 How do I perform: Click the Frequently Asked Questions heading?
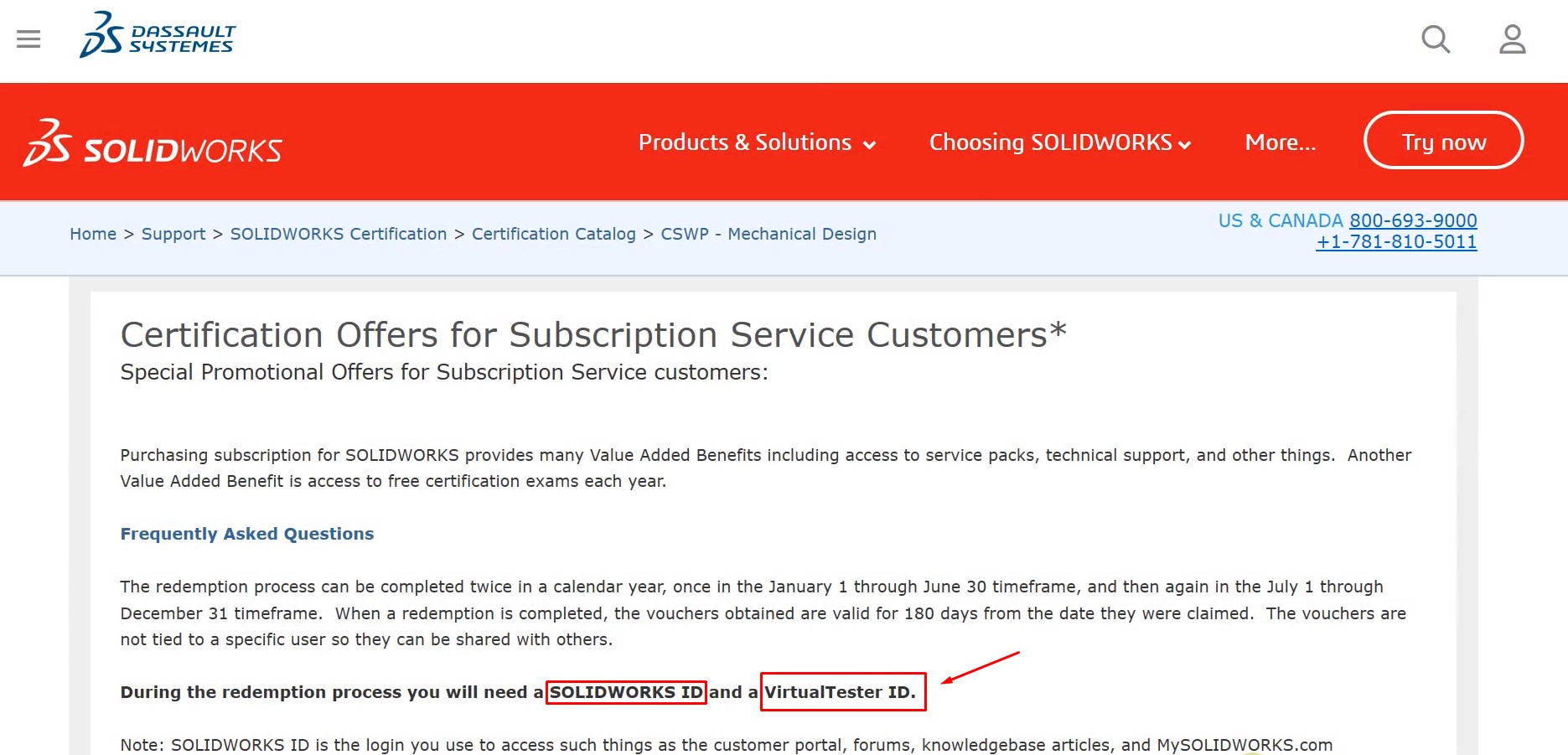pyautogui.click(x=247, y=534)
